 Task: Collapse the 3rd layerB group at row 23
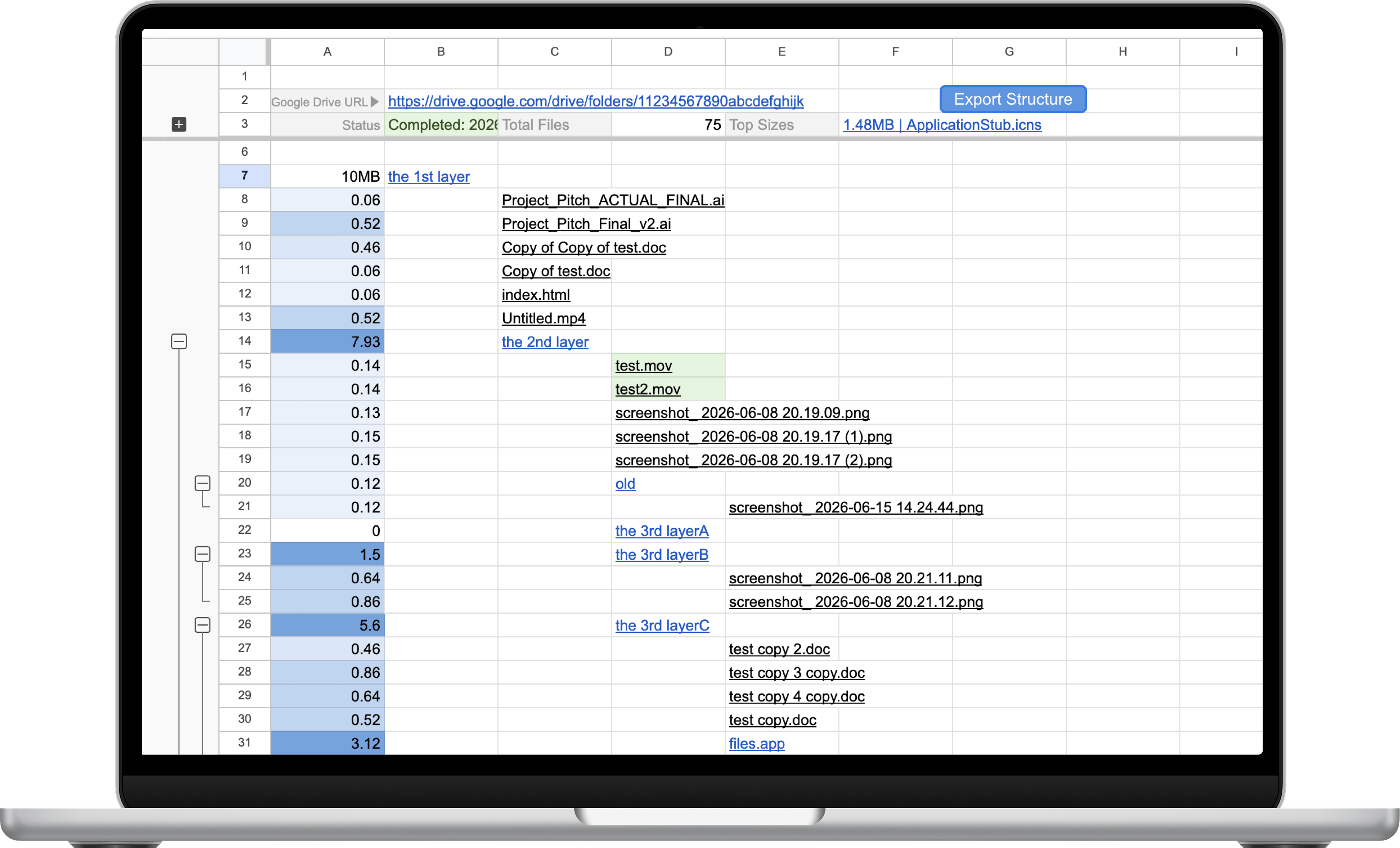pyautogui.click(x=202, y=554)
